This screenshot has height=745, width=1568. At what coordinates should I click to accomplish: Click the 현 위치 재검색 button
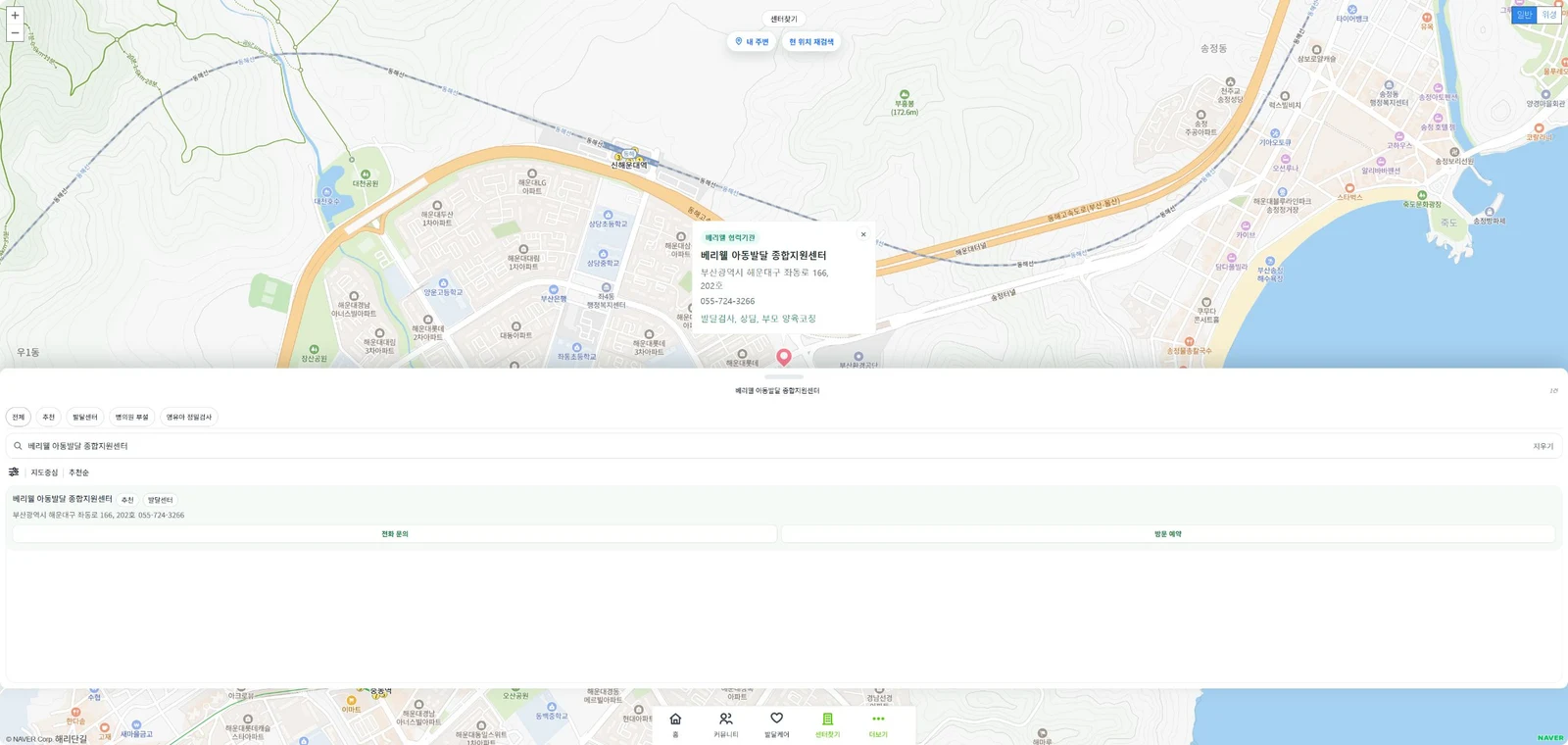811,42
